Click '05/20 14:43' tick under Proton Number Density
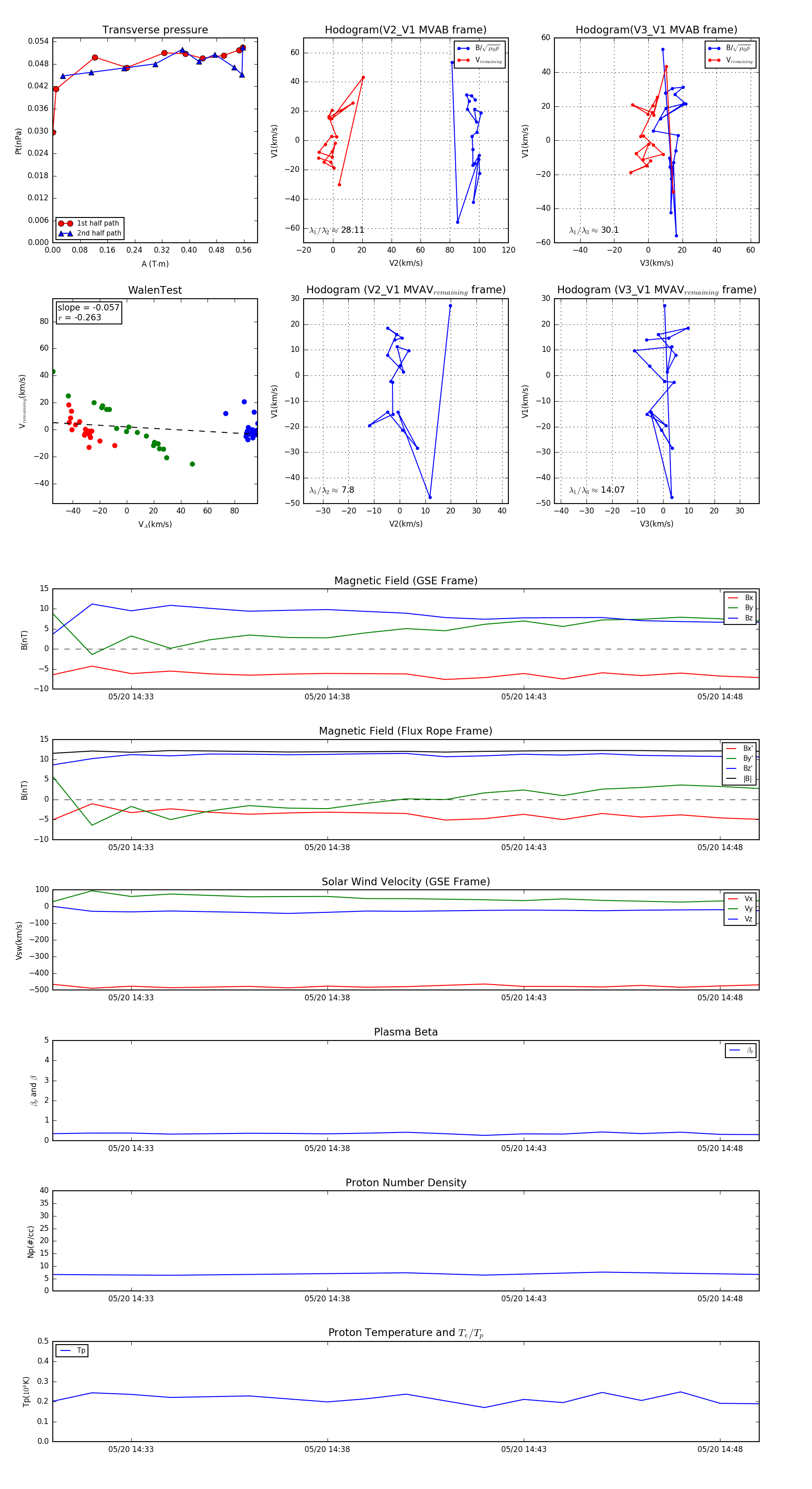Viewport: 812px width, 1489px height. point(524,1299)
